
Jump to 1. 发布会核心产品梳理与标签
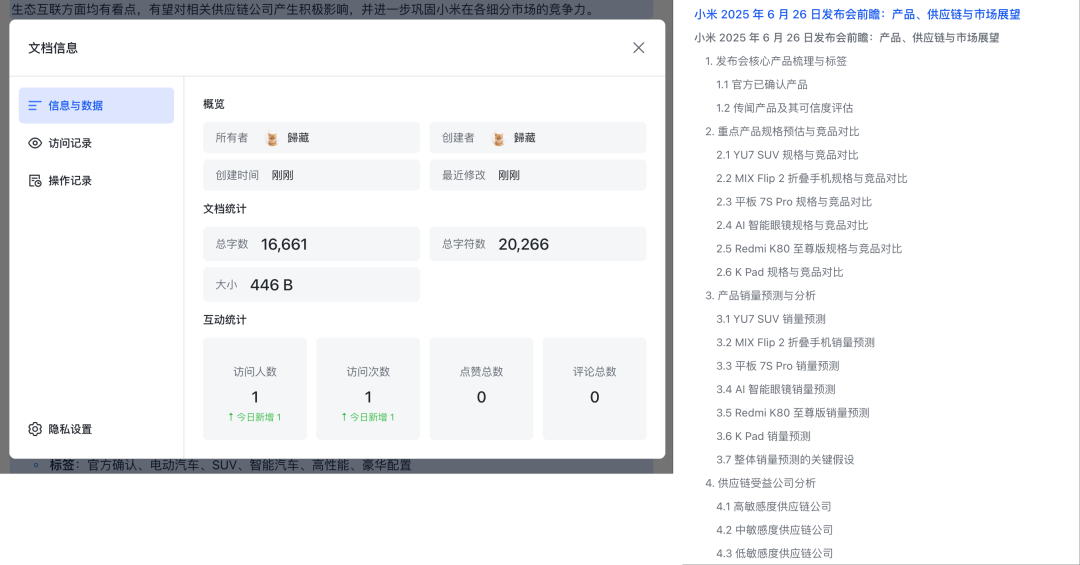click(776, 61)
